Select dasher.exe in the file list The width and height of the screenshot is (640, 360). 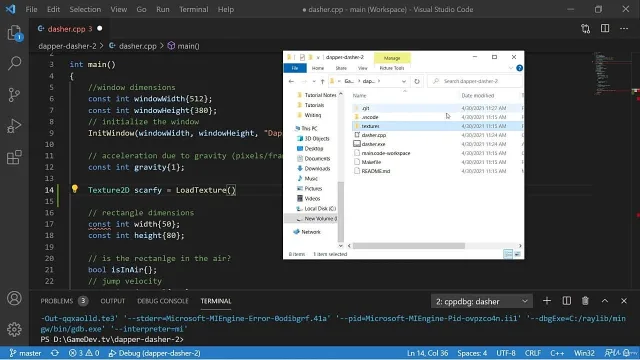373,144
